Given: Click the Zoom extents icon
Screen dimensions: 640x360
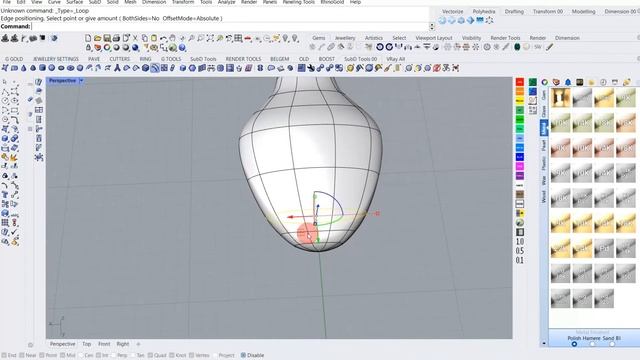Looking at the screenshot, I should pos(210,38).
